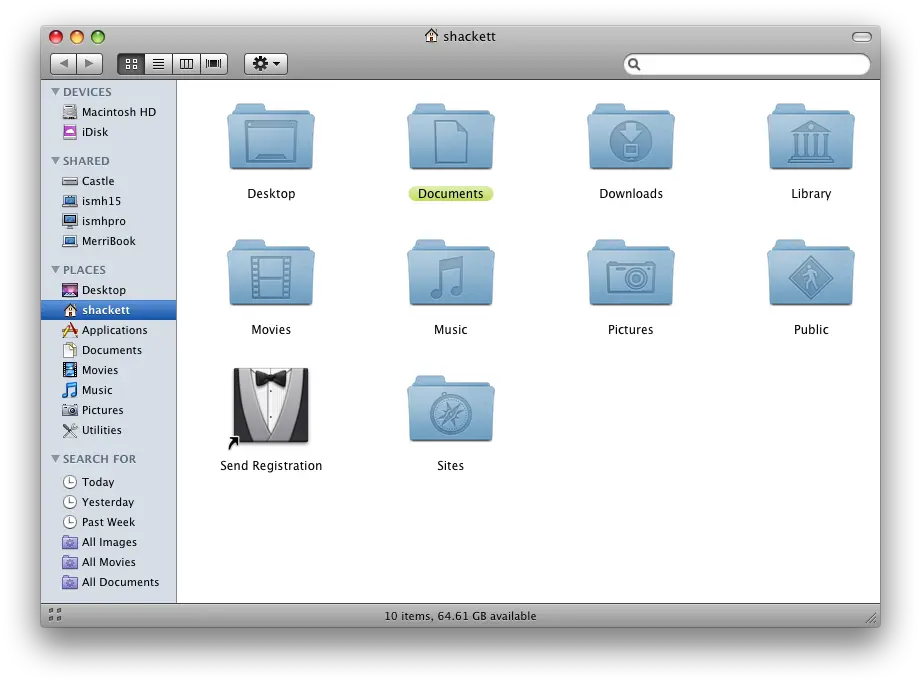Click the magnifier icon in search field
Screen dimensions: 921x683
(x=634, y=64)
